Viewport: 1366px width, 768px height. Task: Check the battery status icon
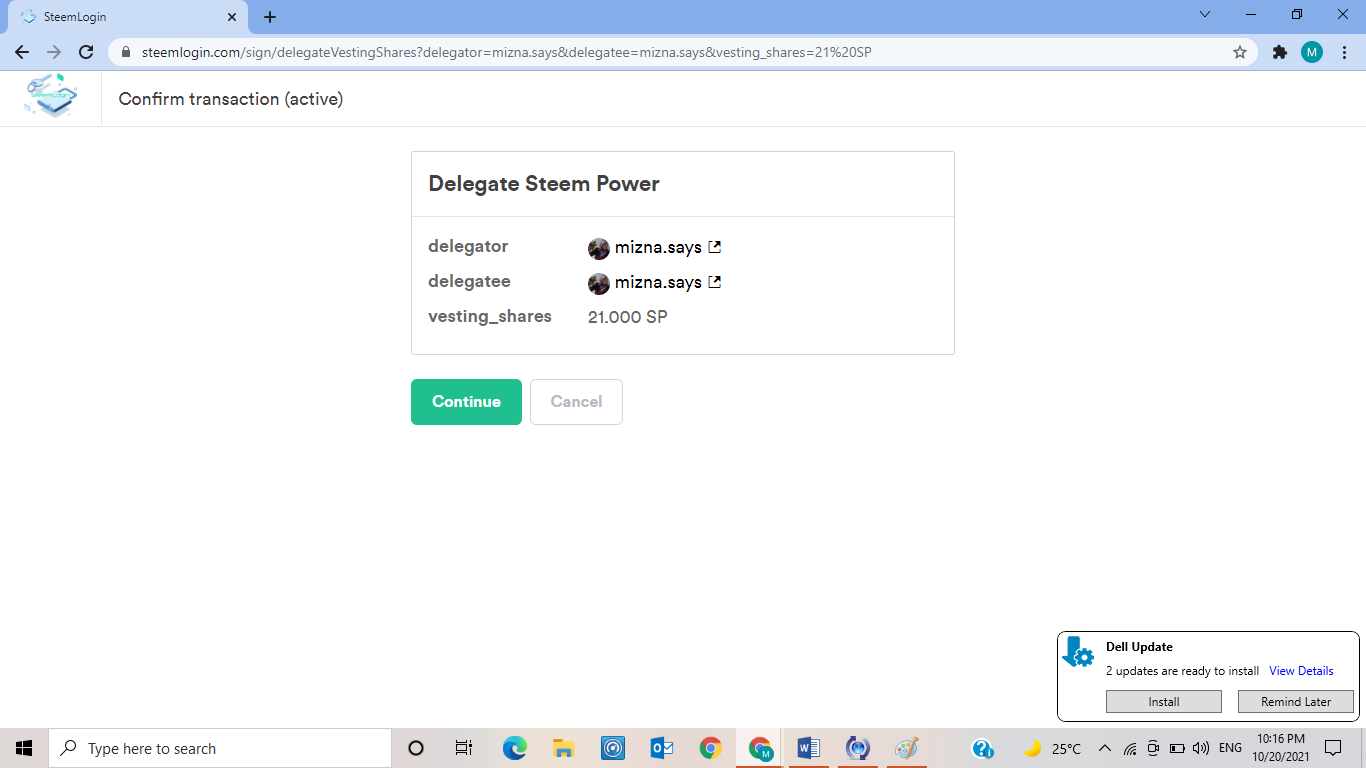[x=1177, y=748]
